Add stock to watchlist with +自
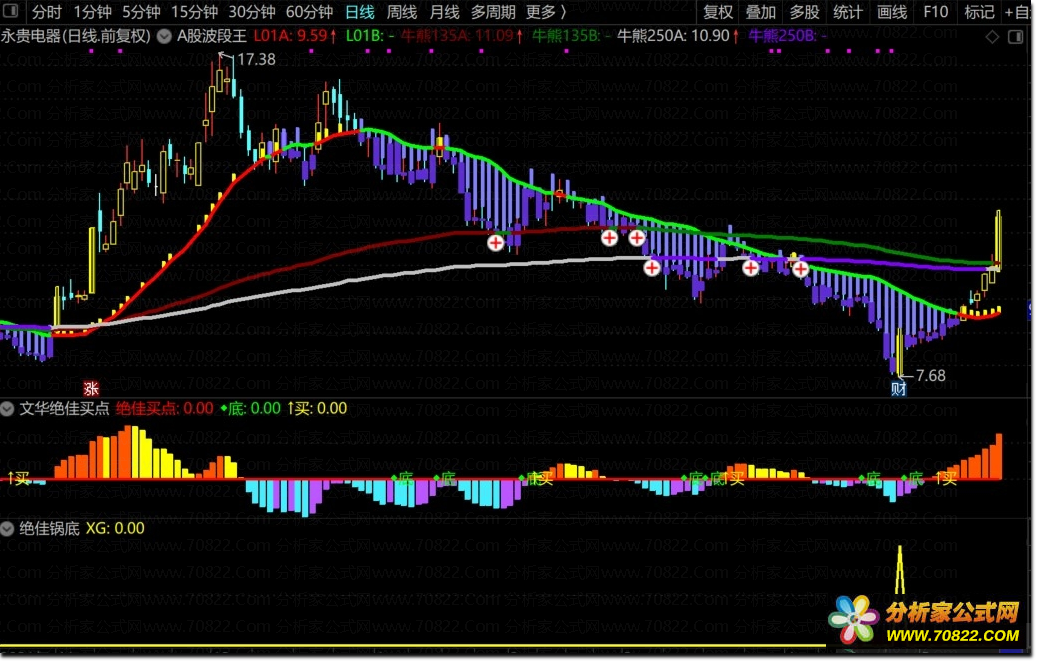Viewport: 1037px width, 661px height. coord(1017,12)
